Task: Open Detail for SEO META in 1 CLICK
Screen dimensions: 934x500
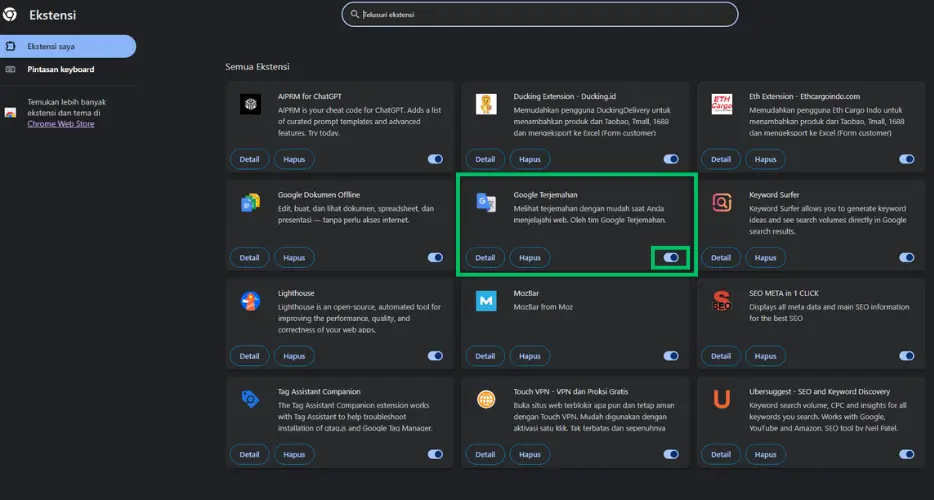Action: coord(721,356)
